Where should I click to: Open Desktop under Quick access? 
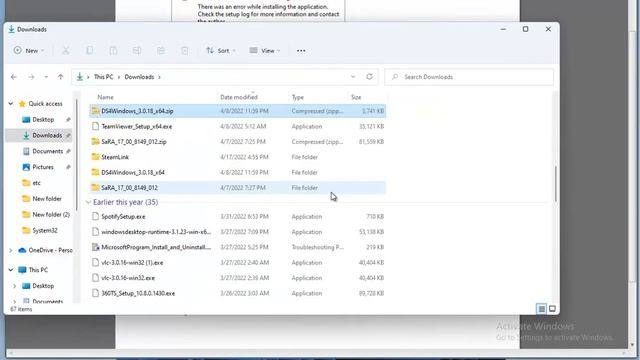(43, 120)
